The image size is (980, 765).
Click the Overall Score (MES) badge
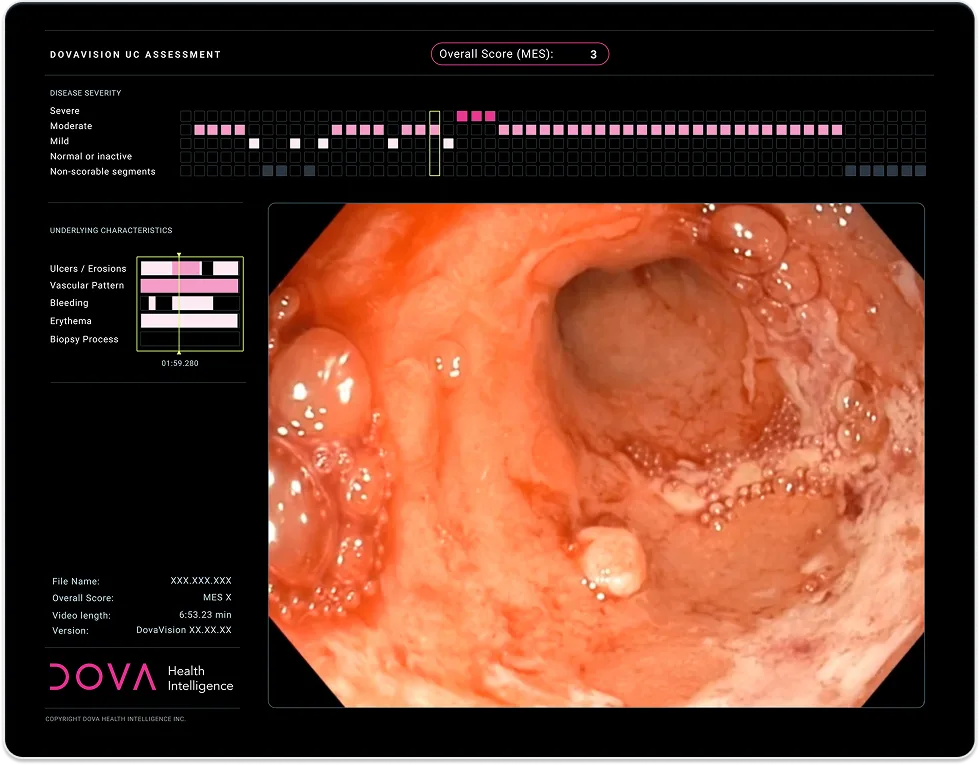pyautogui.click(x=519, y=54)
